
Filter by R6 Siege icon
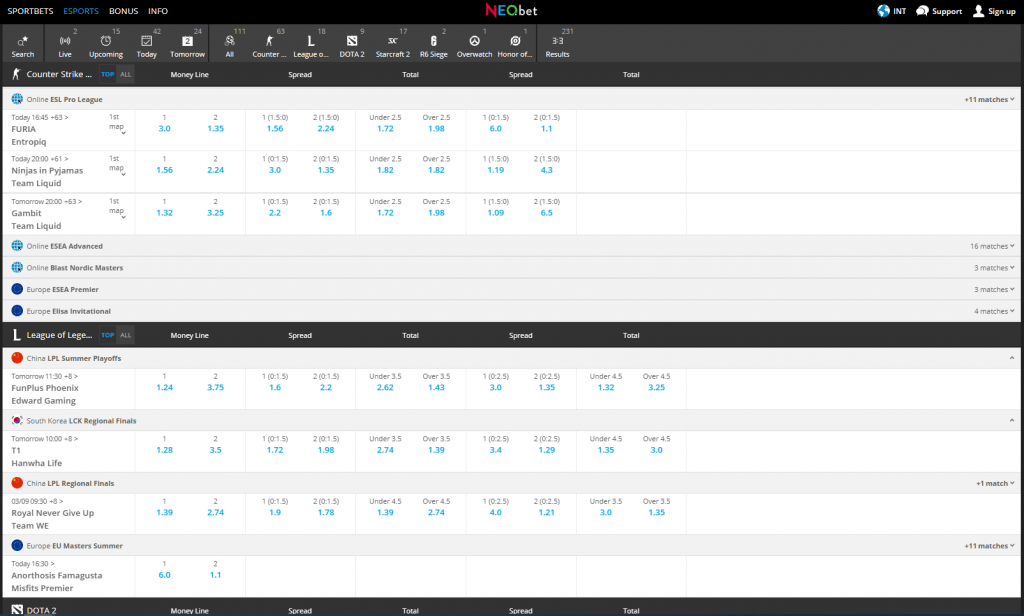click(x=434, y=41)
